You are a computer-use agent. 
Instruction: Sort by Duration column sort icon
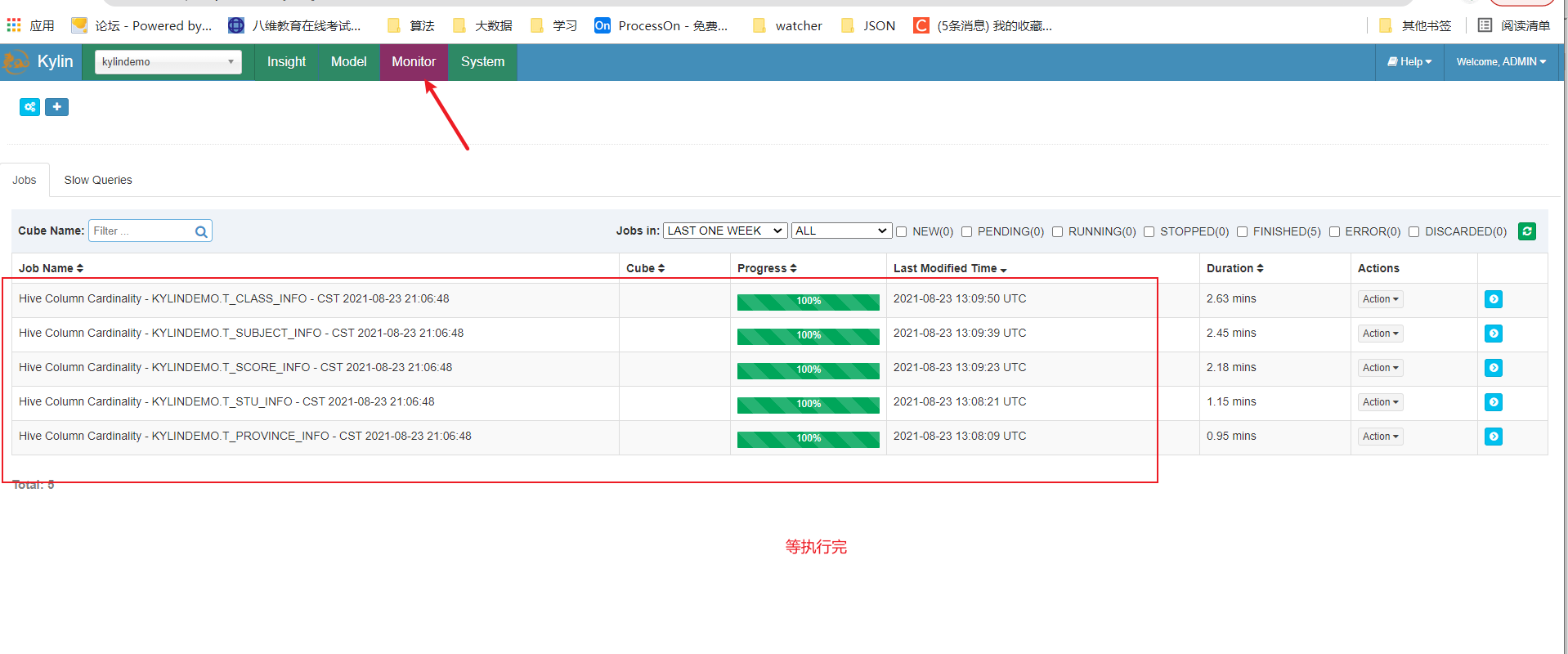point(1260,268)
